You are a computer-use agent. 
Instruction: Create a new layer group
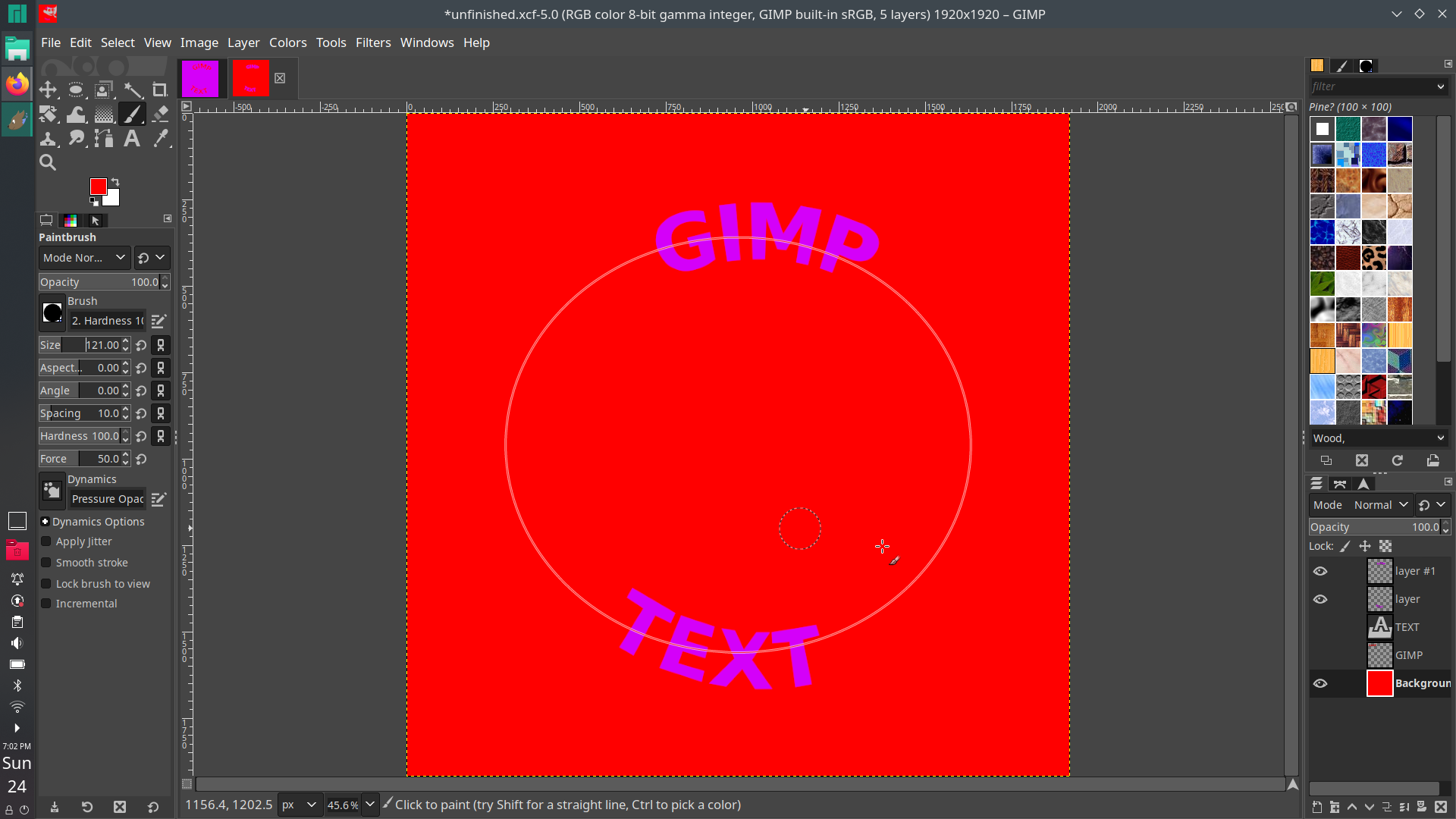pyautogui.click(x=1335, y=808)
